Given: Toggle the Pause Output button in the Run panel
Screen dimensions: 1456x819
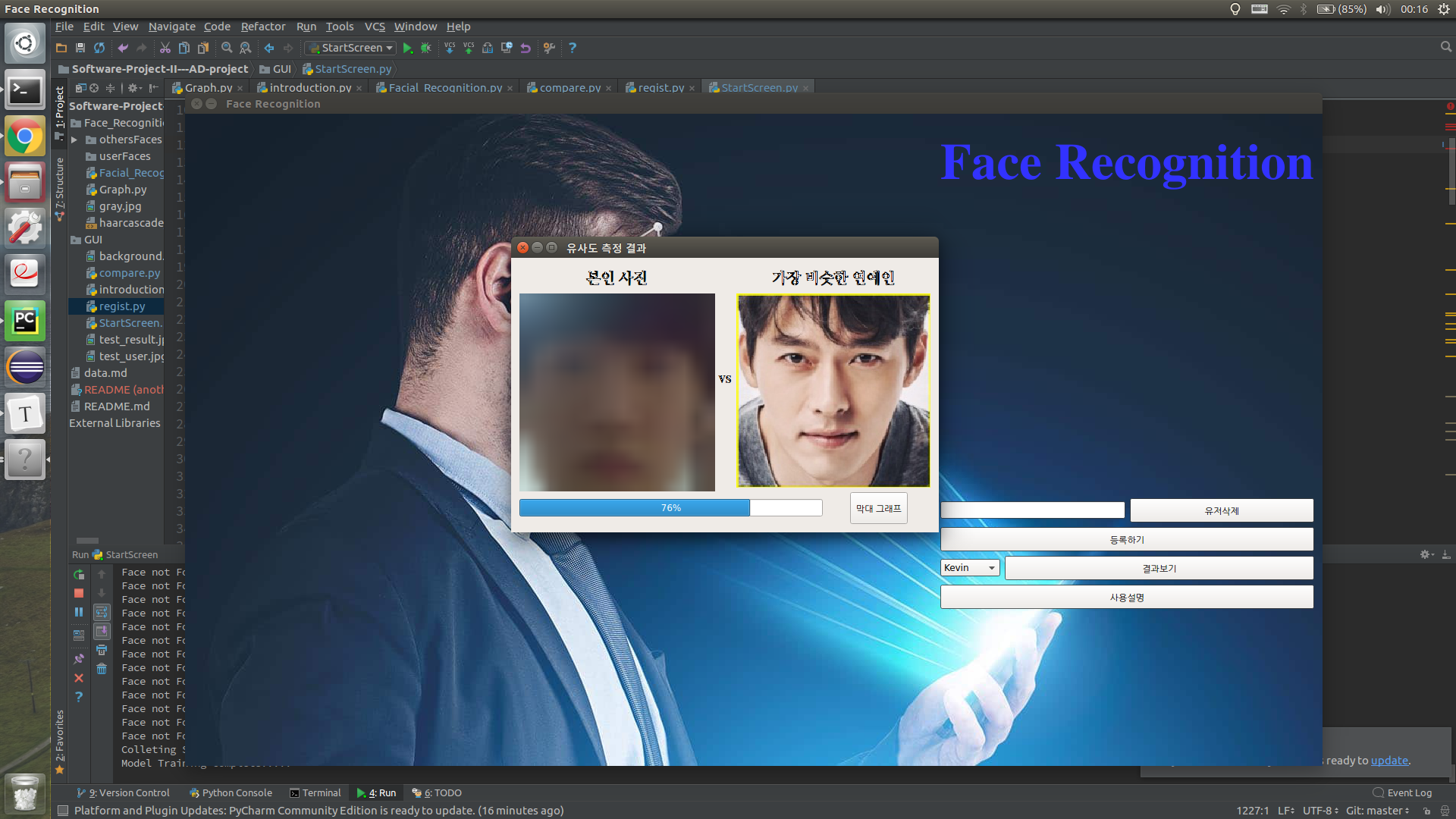Looking at the screenshot, I should click(79, 612).
